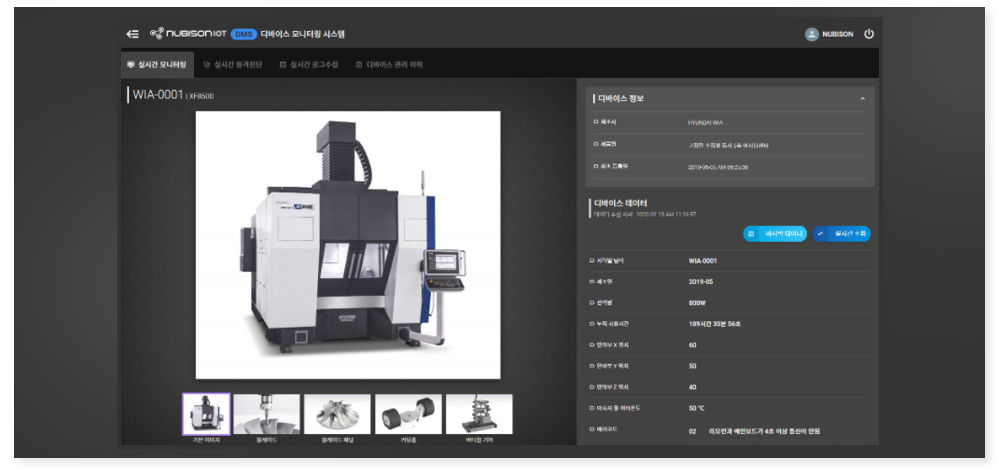Click the WIA-0001 serial number value
1000x470 pixels.
(x=703, y=261)
